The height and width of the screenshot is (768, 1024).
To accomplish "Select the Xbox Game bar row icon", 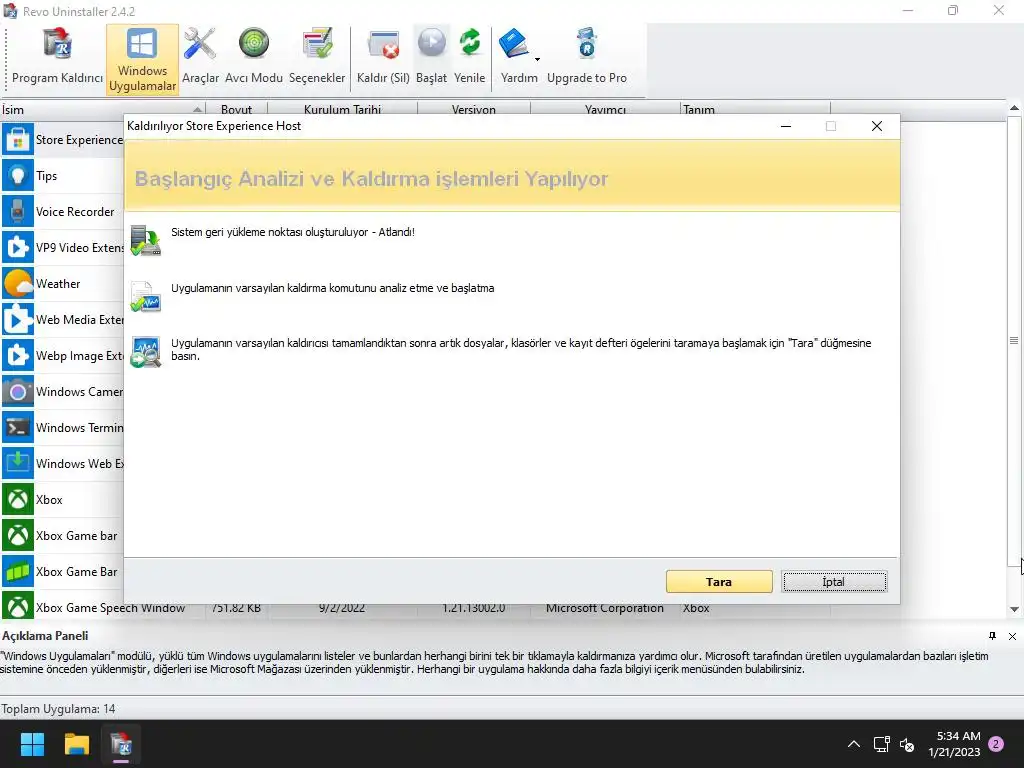I will tap(18, 536).
